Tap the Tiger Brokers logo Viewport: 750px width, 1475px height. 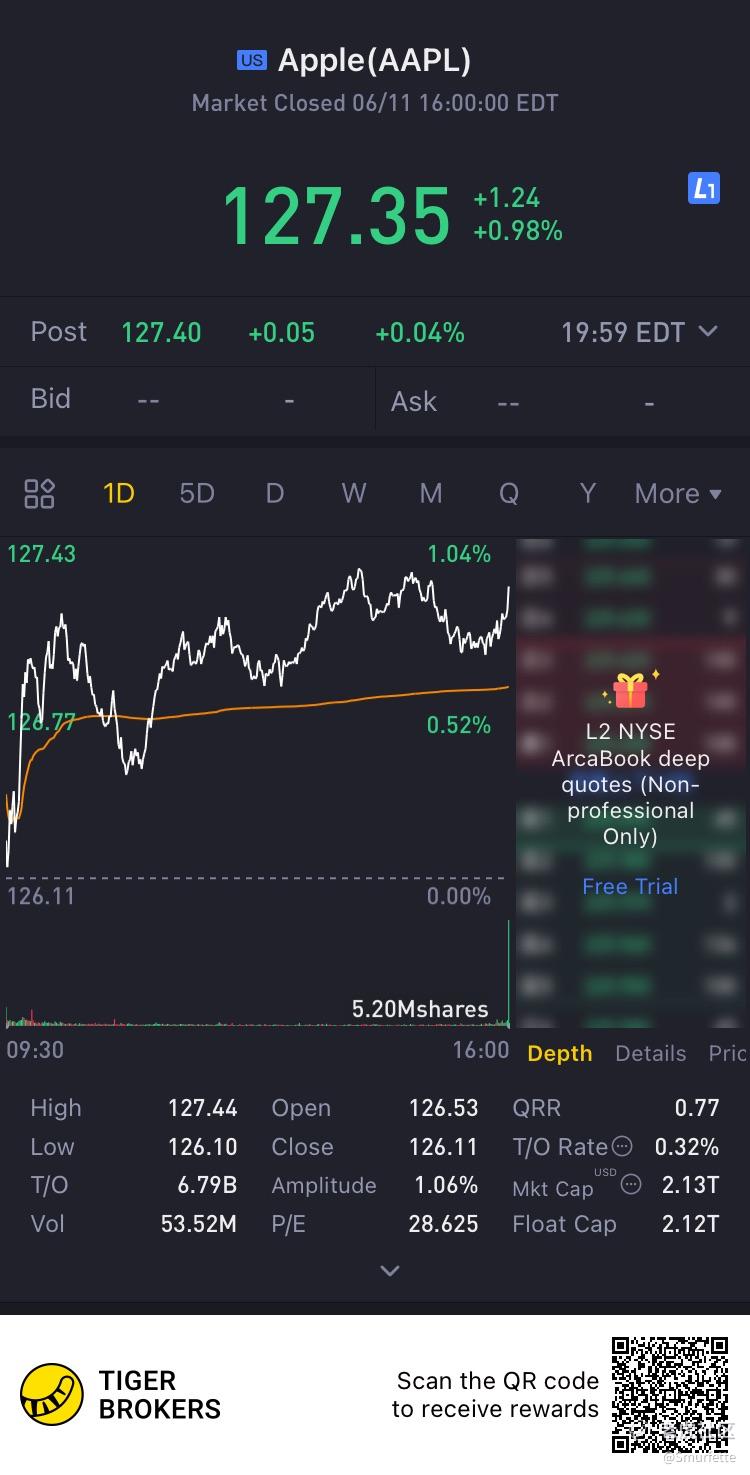[52, 1394]
